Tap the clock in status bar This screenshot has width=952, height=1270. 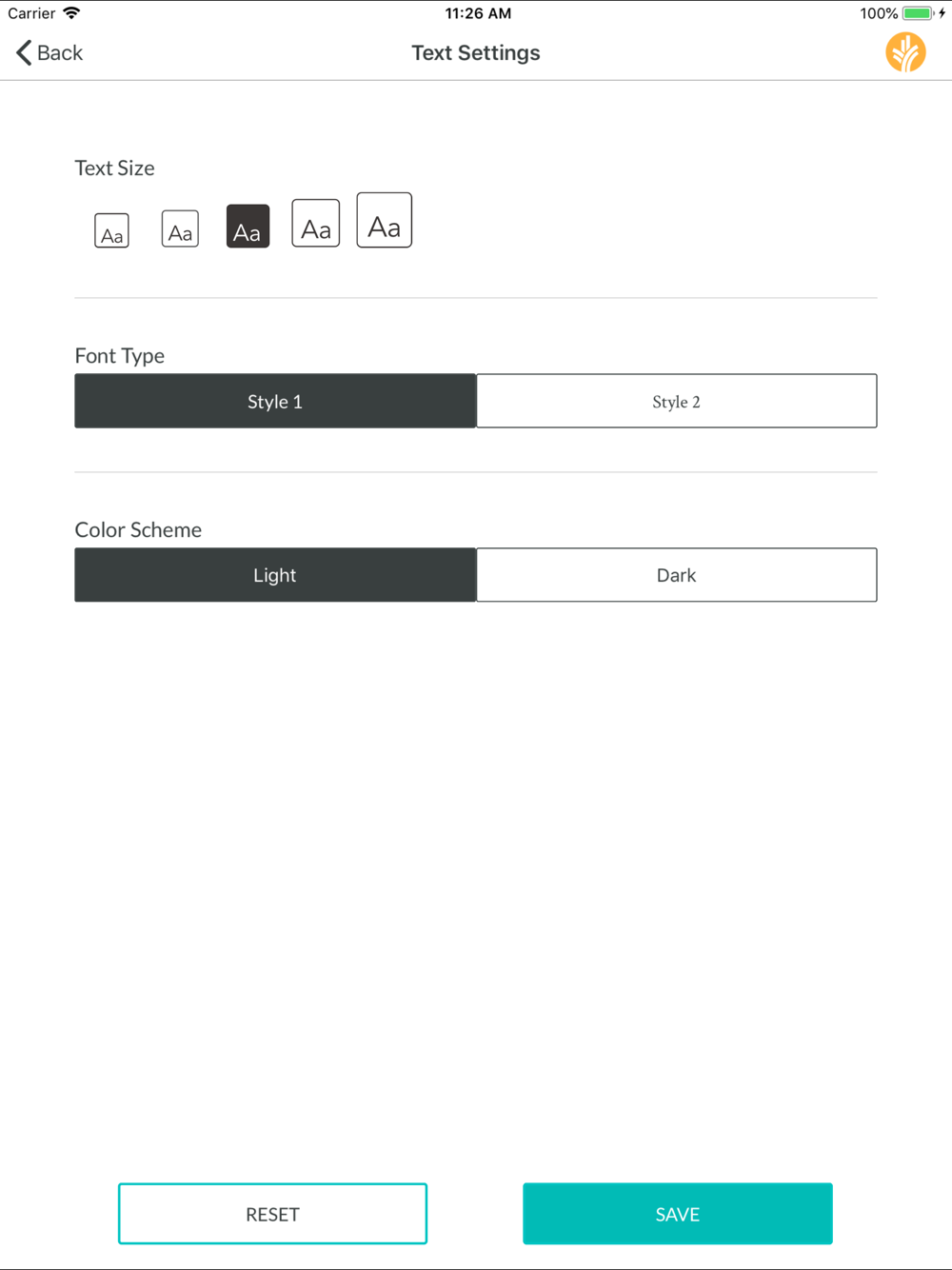[478, 13]
